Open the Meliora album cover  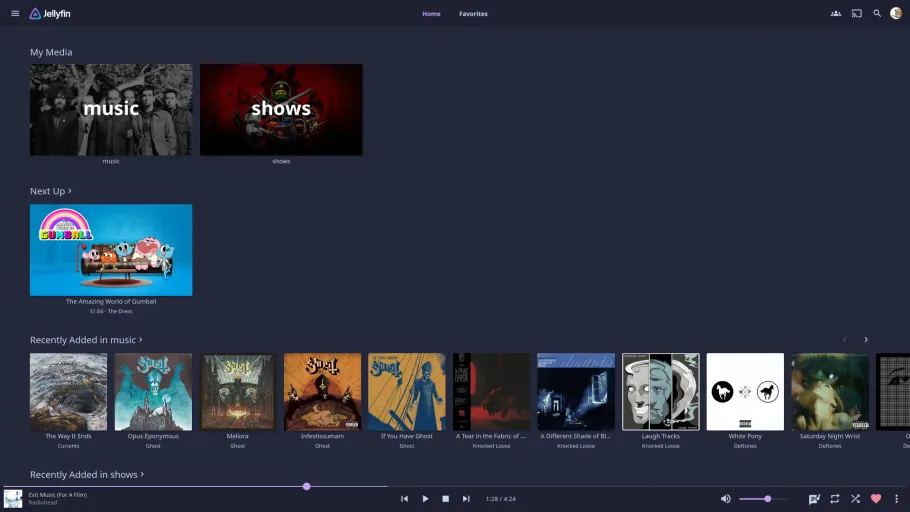237,392
